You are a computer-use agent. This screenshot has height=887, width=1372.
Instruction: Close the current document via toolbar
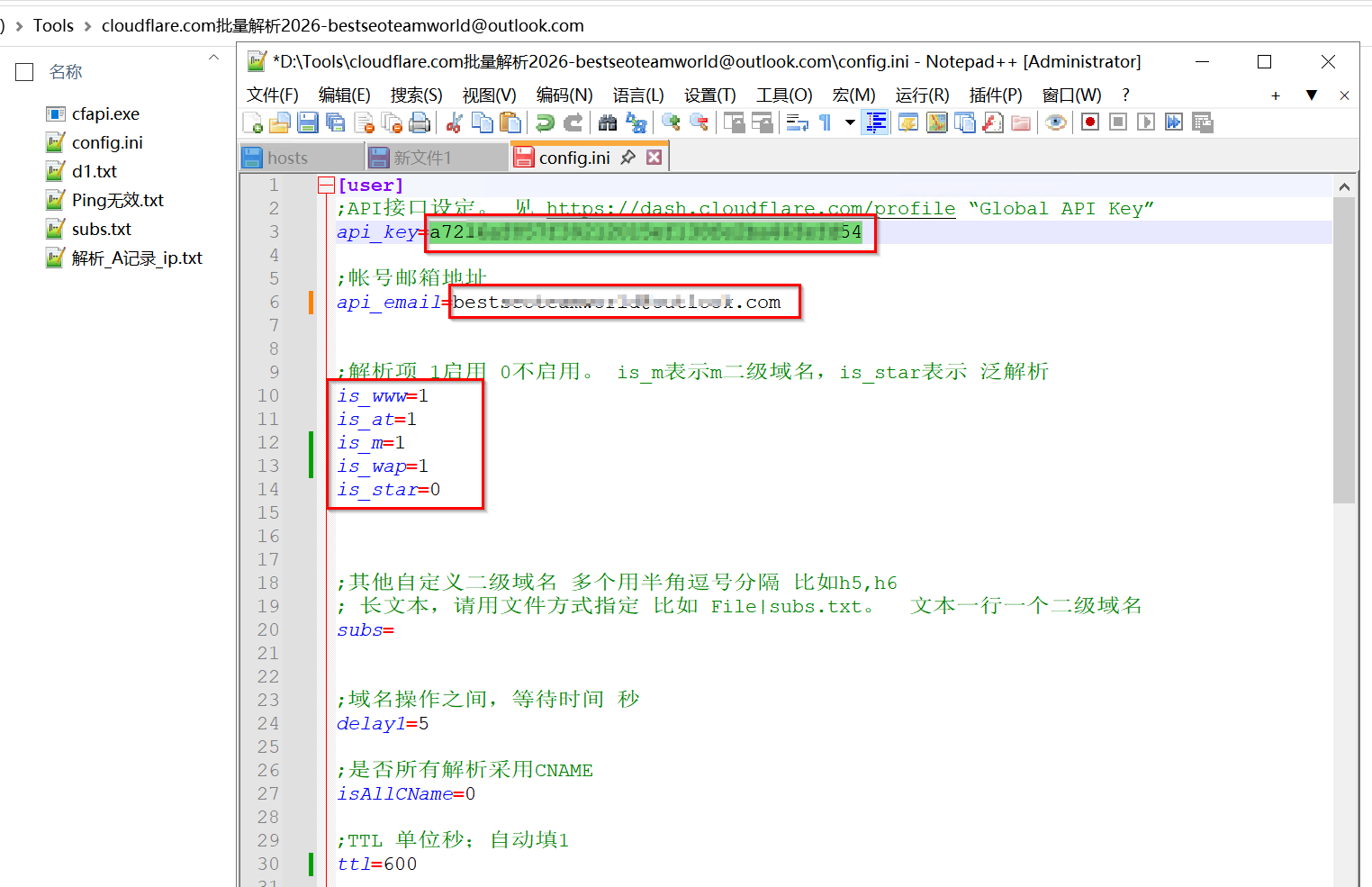coord(364,122)
